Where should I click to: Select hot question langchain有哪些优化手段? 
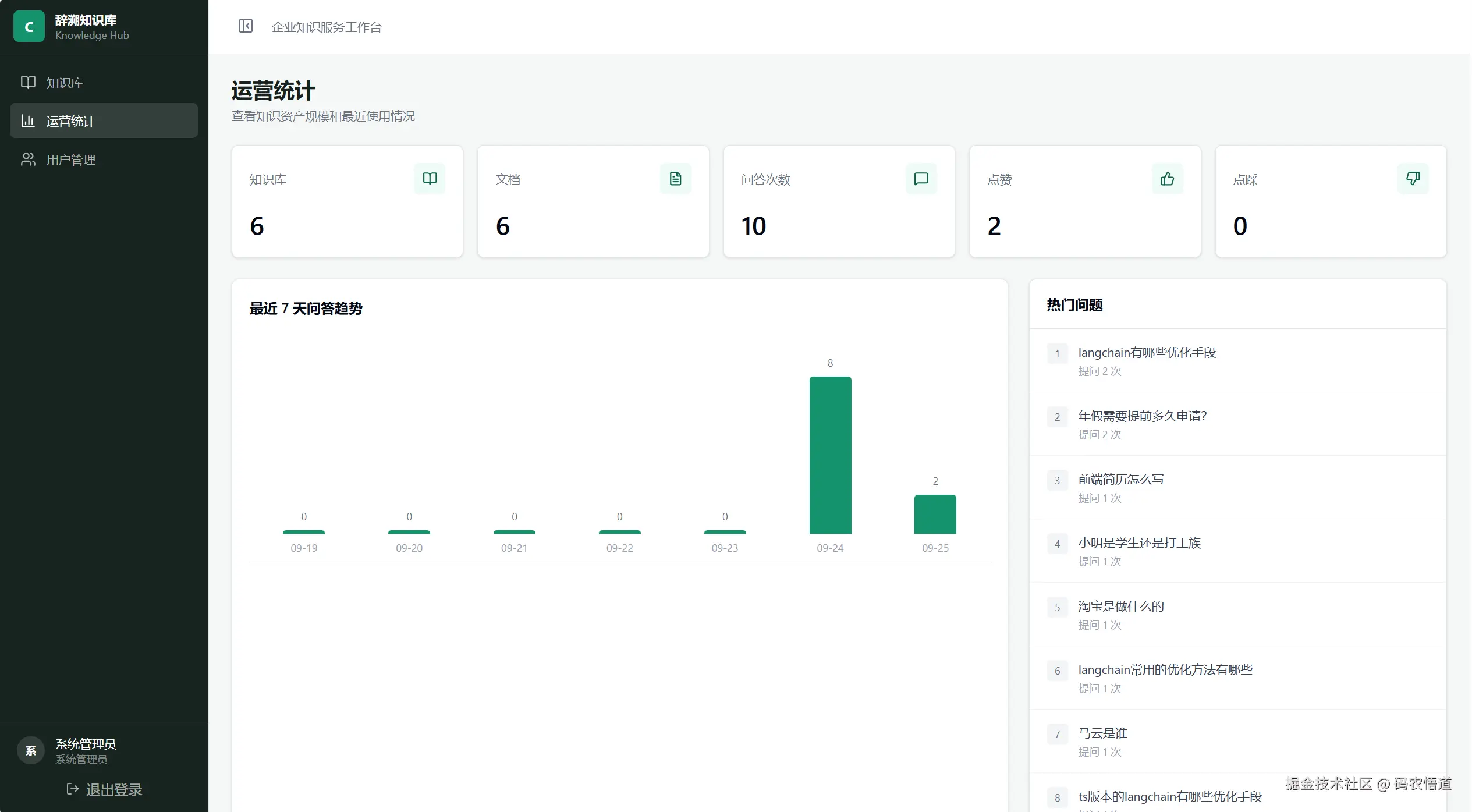tap(1238, 361)
